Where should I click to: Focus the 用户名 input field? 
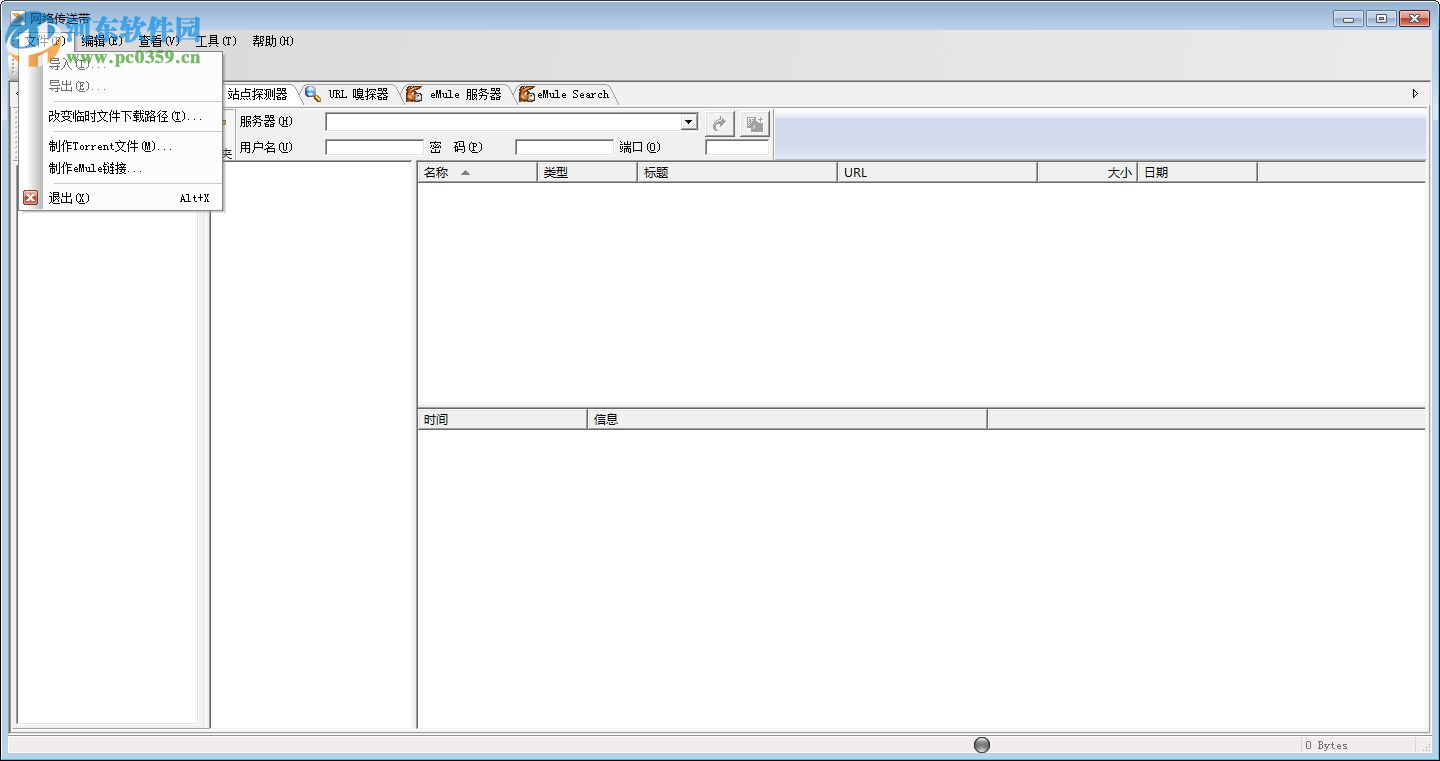[x=374, y=147]
